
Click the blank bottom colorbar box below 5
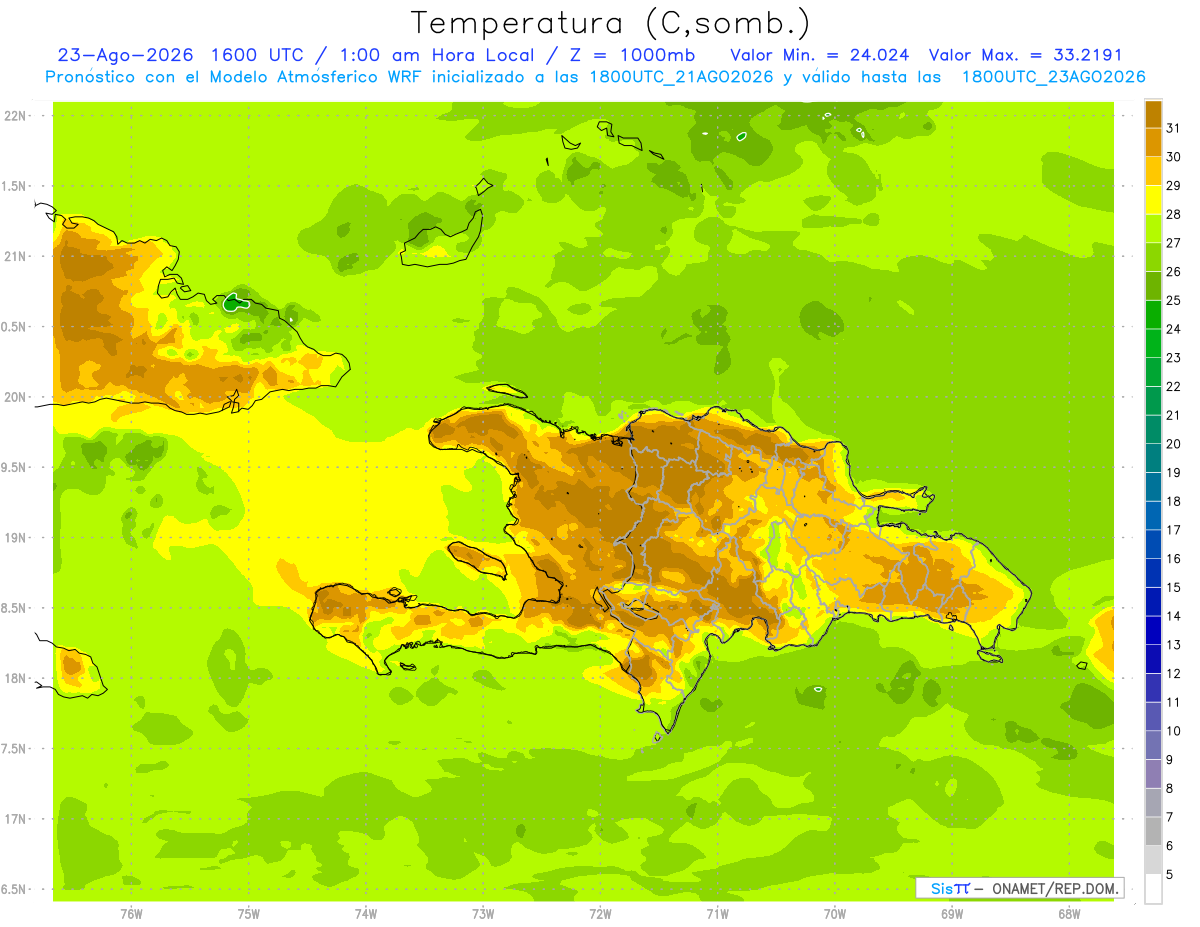(x=1153, y=889)
